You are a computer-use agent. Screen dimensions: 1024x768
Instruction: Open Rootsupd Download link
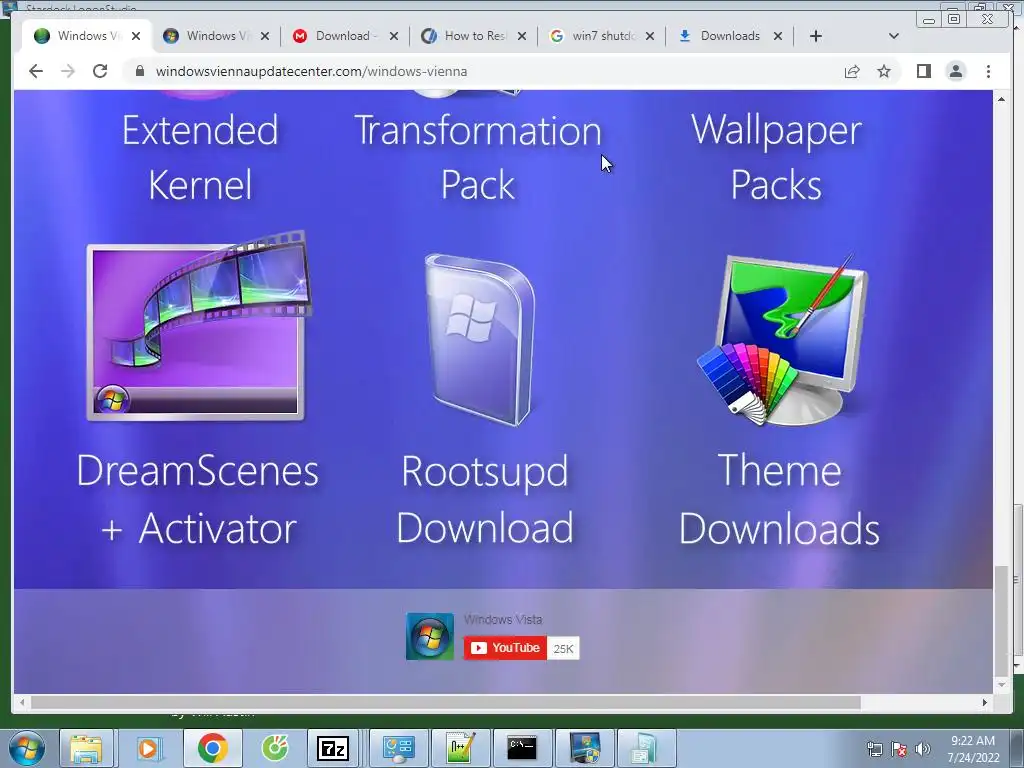pos(485,500)
